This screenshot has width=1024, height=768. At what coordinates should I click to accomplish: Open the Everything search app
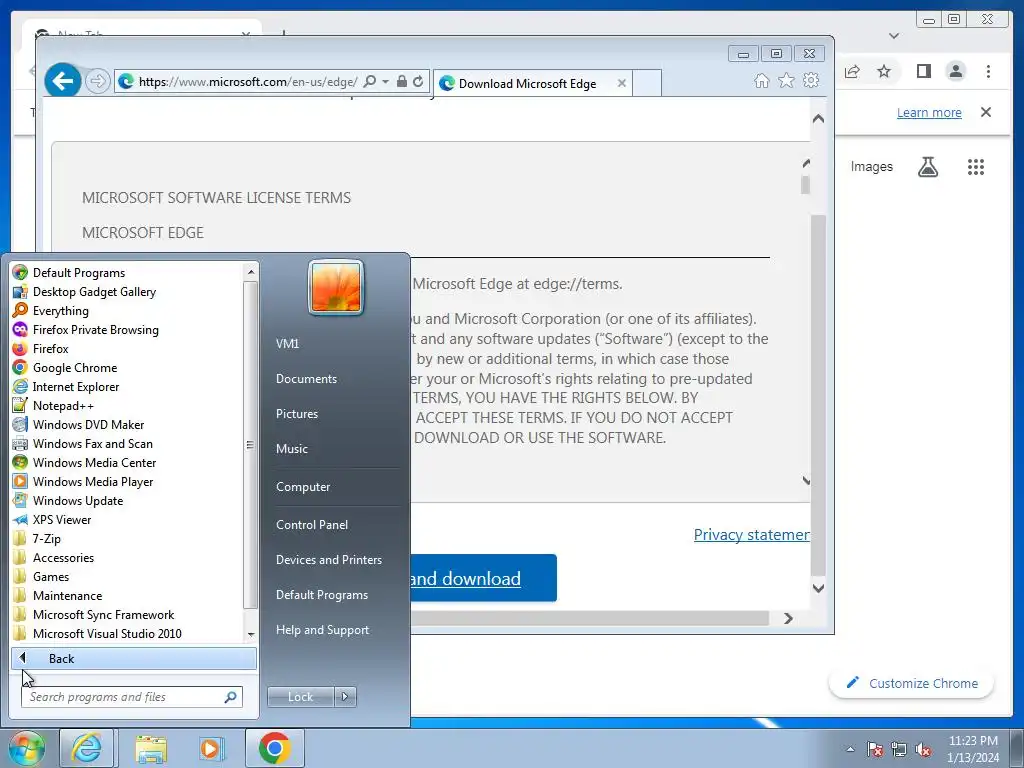point(61,310)
